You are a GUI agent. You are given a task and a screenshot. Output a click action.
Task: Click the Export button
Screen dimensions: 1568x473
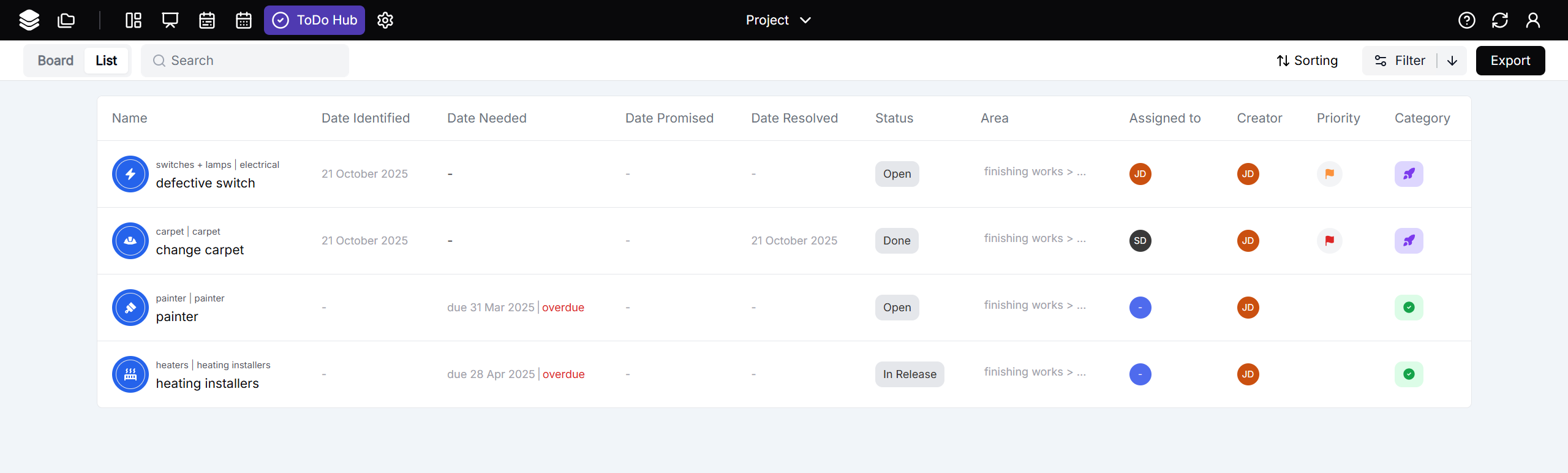(x=1510, y=61)
